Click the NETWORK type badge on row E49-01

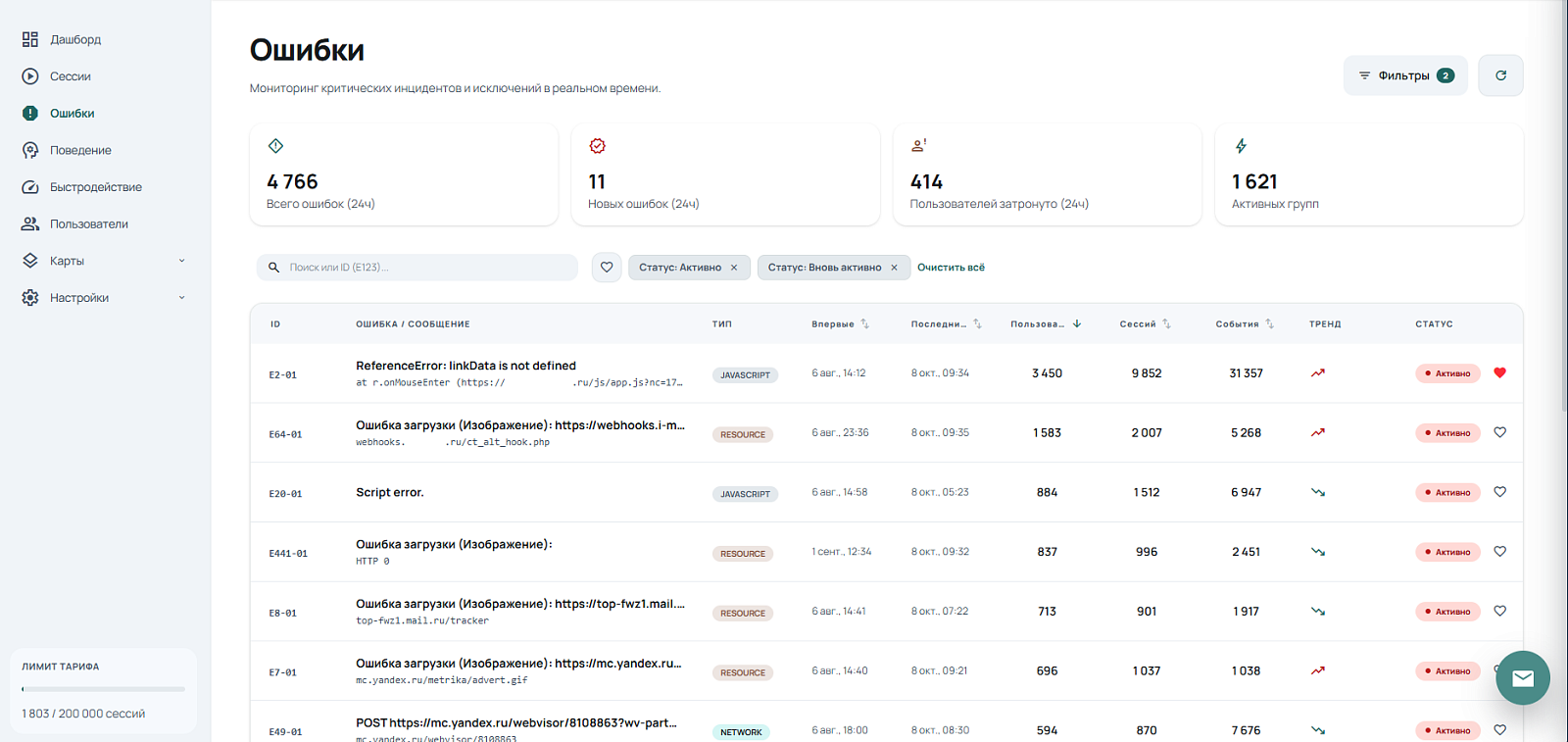(741, 732)
